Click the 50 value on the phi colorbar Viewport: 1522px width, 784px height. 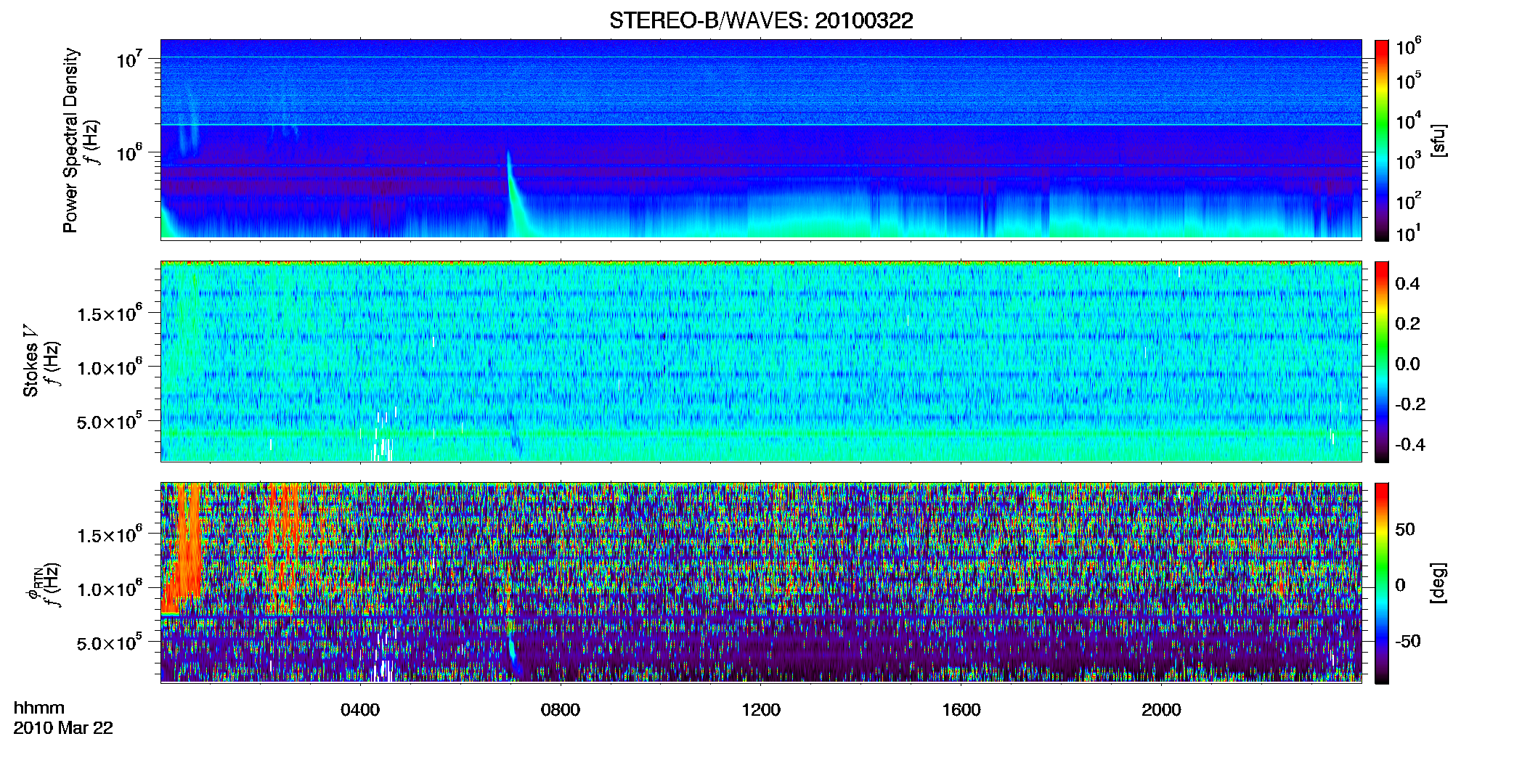[1405, 529]
